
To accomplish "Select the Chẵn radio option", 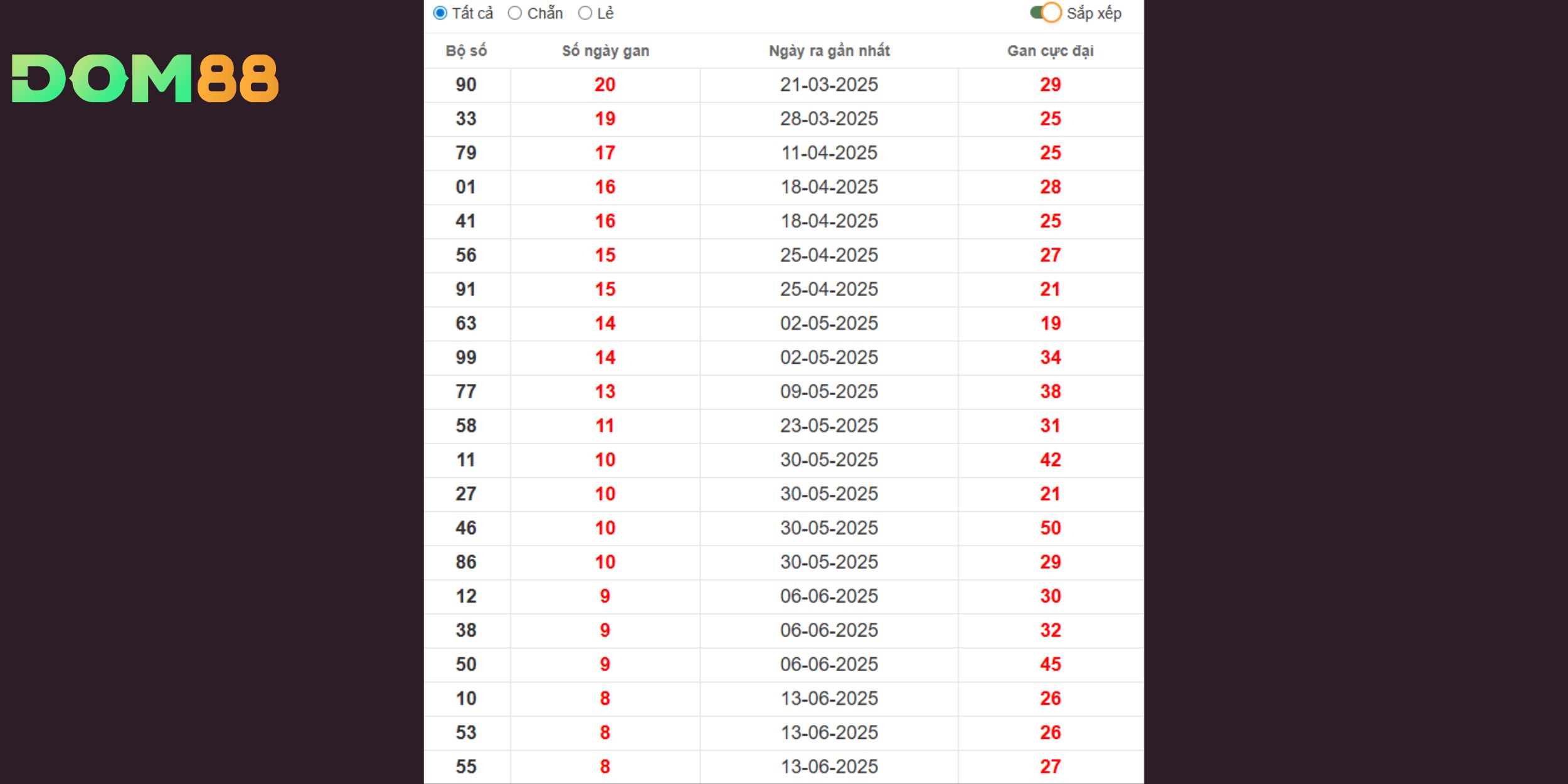I will 515,13.
